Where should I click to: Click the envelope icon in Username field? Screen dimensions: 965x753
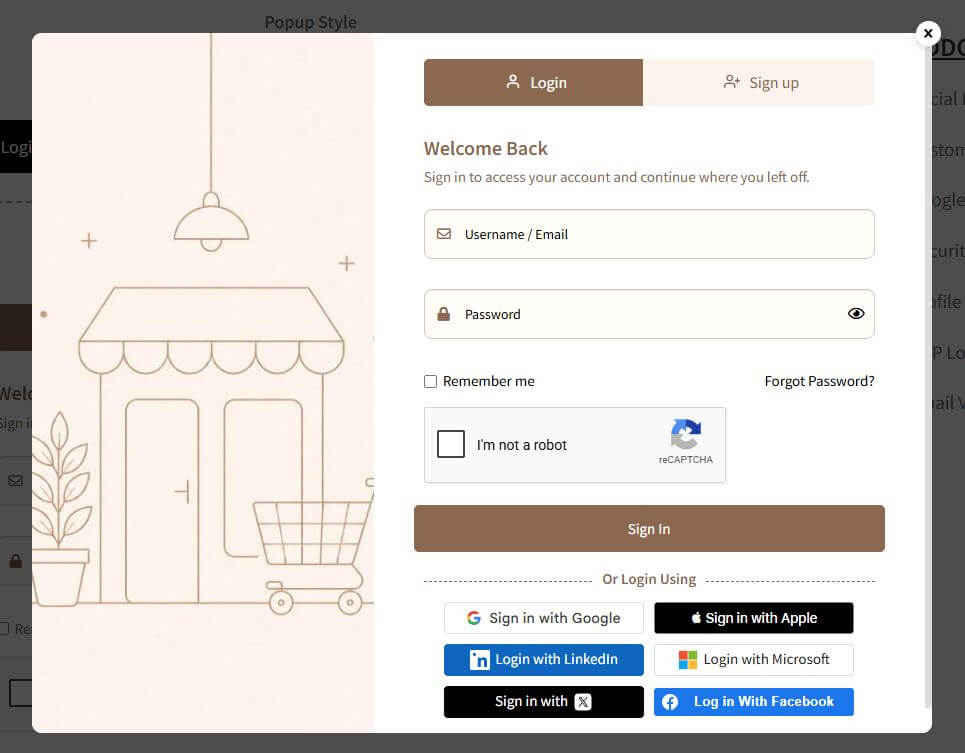444,234
